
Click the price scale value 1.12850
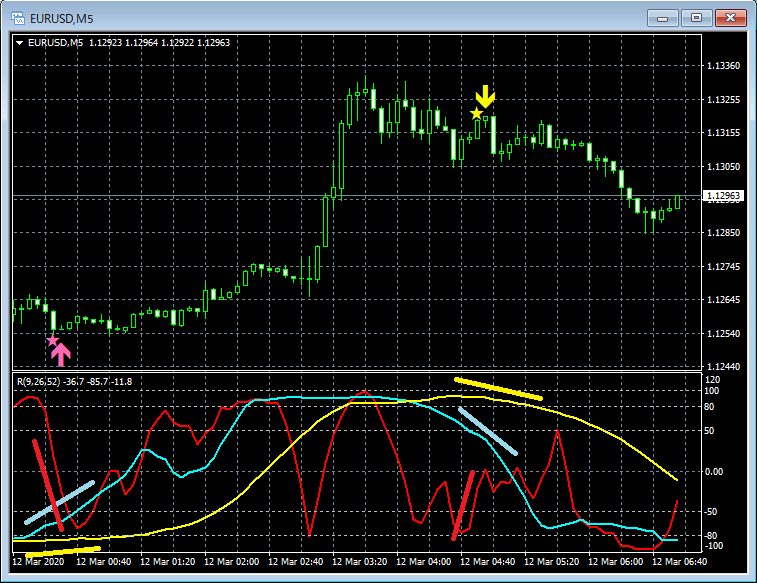click(723, 233)
